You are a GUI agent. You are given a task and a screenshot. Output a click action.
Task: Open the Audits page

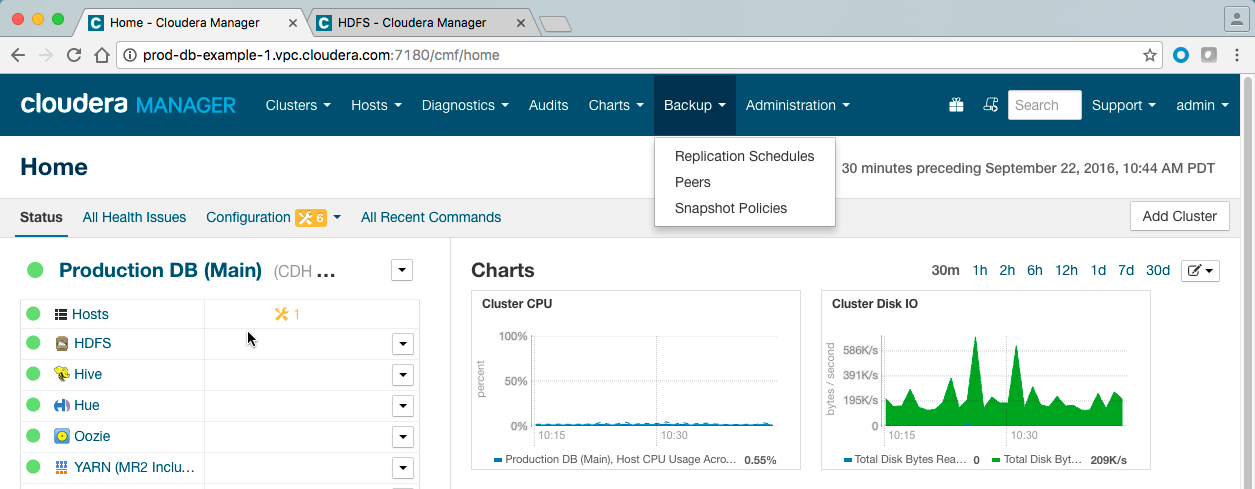548,105
